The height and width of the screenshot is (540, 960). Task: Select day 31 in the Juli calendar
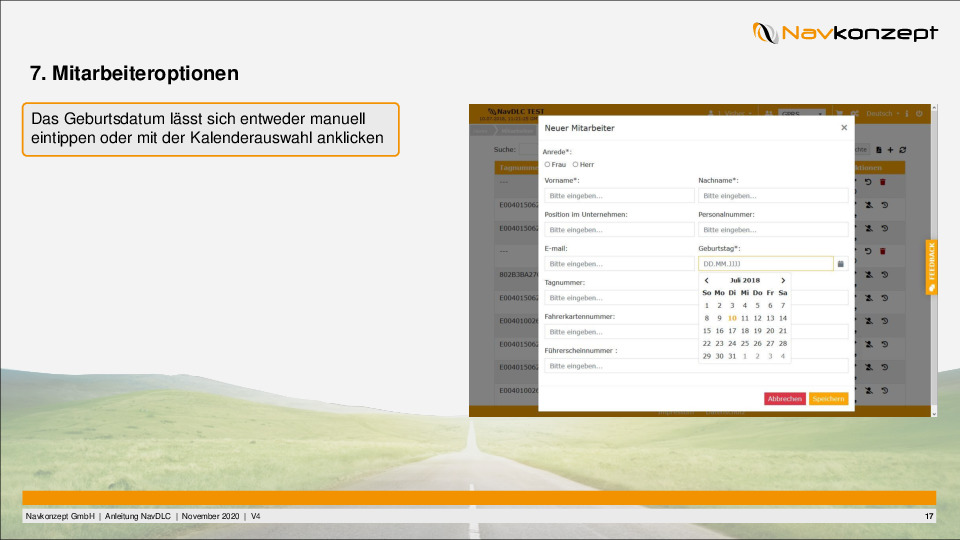tap(732, 356)
